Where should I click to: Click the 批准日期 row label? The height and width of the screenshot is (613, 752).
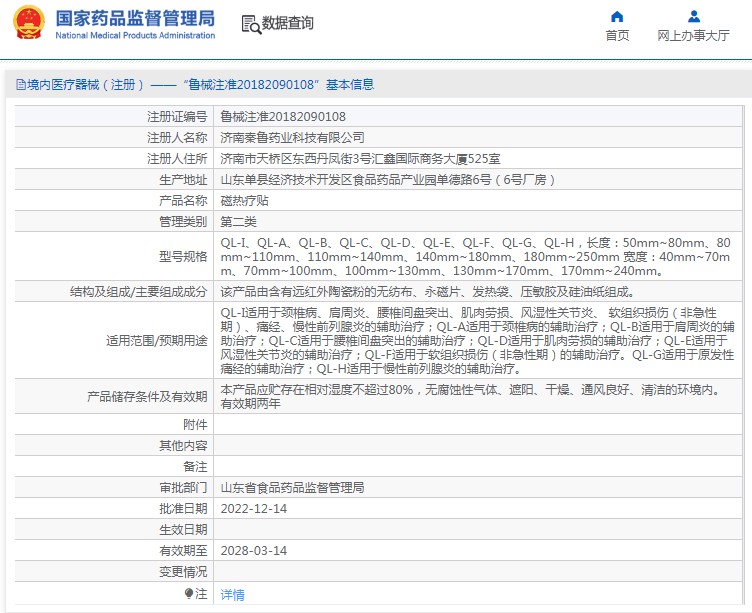pyautogui.click(x=183, y=509)
